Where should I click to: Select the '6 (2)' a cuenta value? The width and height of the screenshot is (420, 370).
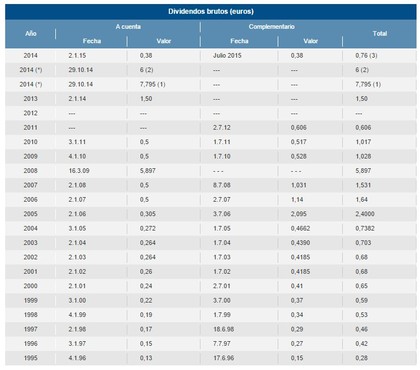tap(147, 70)
